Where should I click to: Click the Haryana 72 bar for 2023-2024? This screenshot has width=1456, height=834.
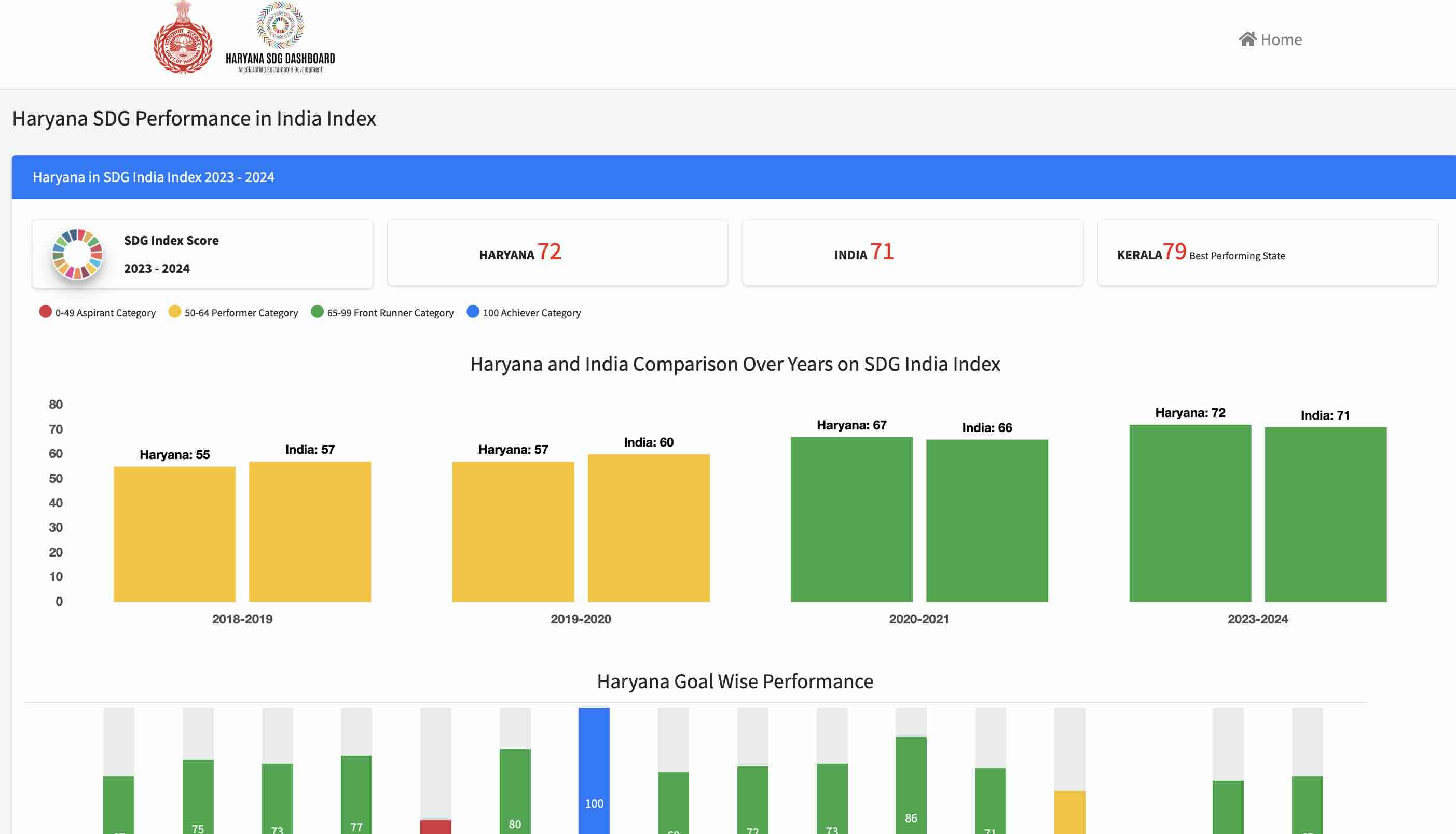[1190, 513]
